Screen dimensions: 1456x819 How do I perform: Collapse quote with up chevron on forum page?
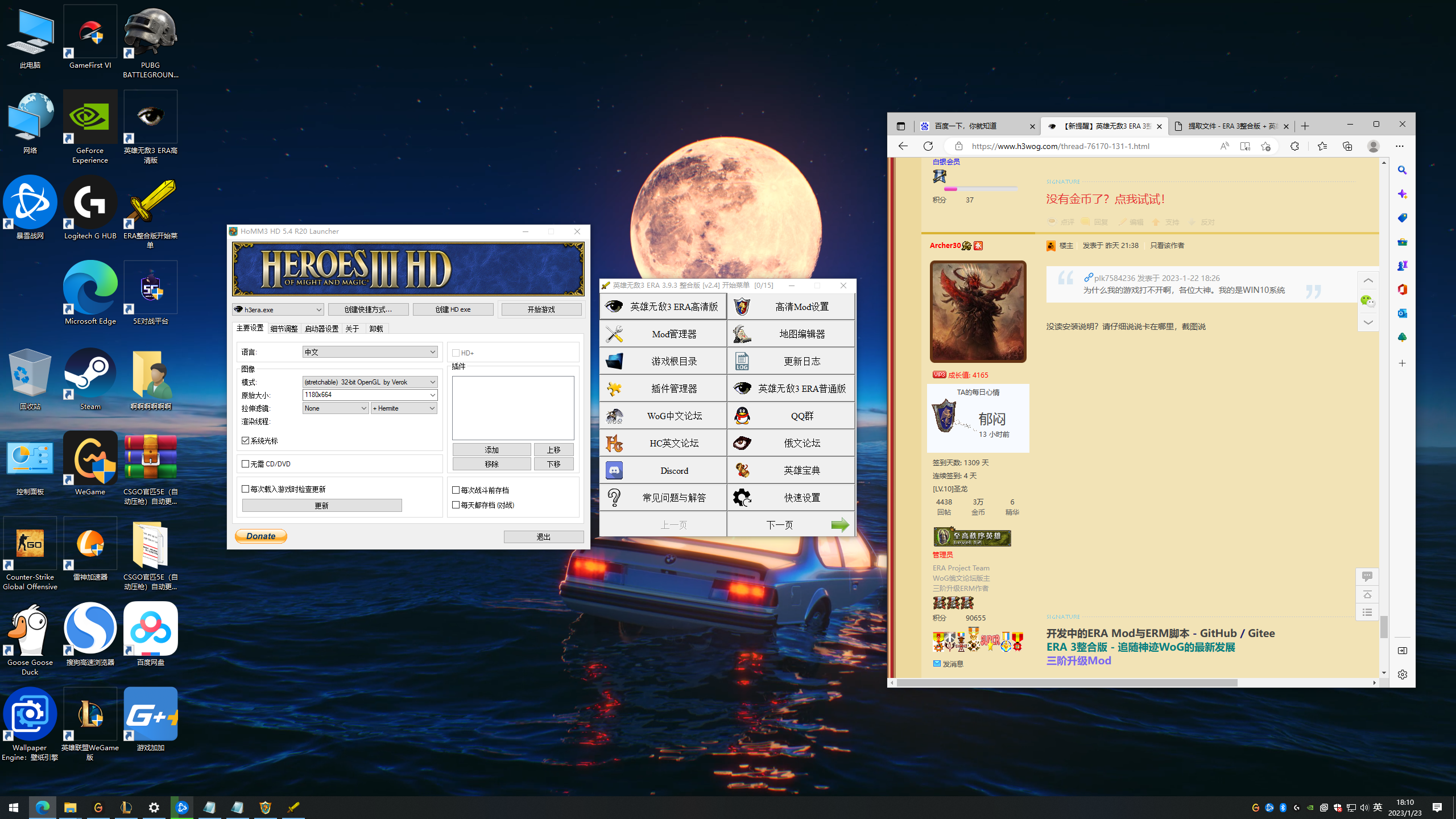1368,280
